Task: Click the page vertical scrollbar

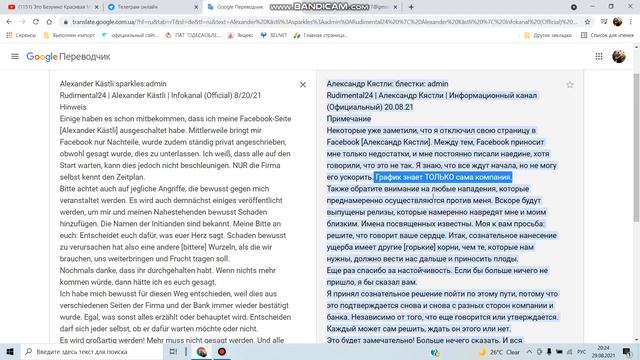Action: [x=636, y=148]
